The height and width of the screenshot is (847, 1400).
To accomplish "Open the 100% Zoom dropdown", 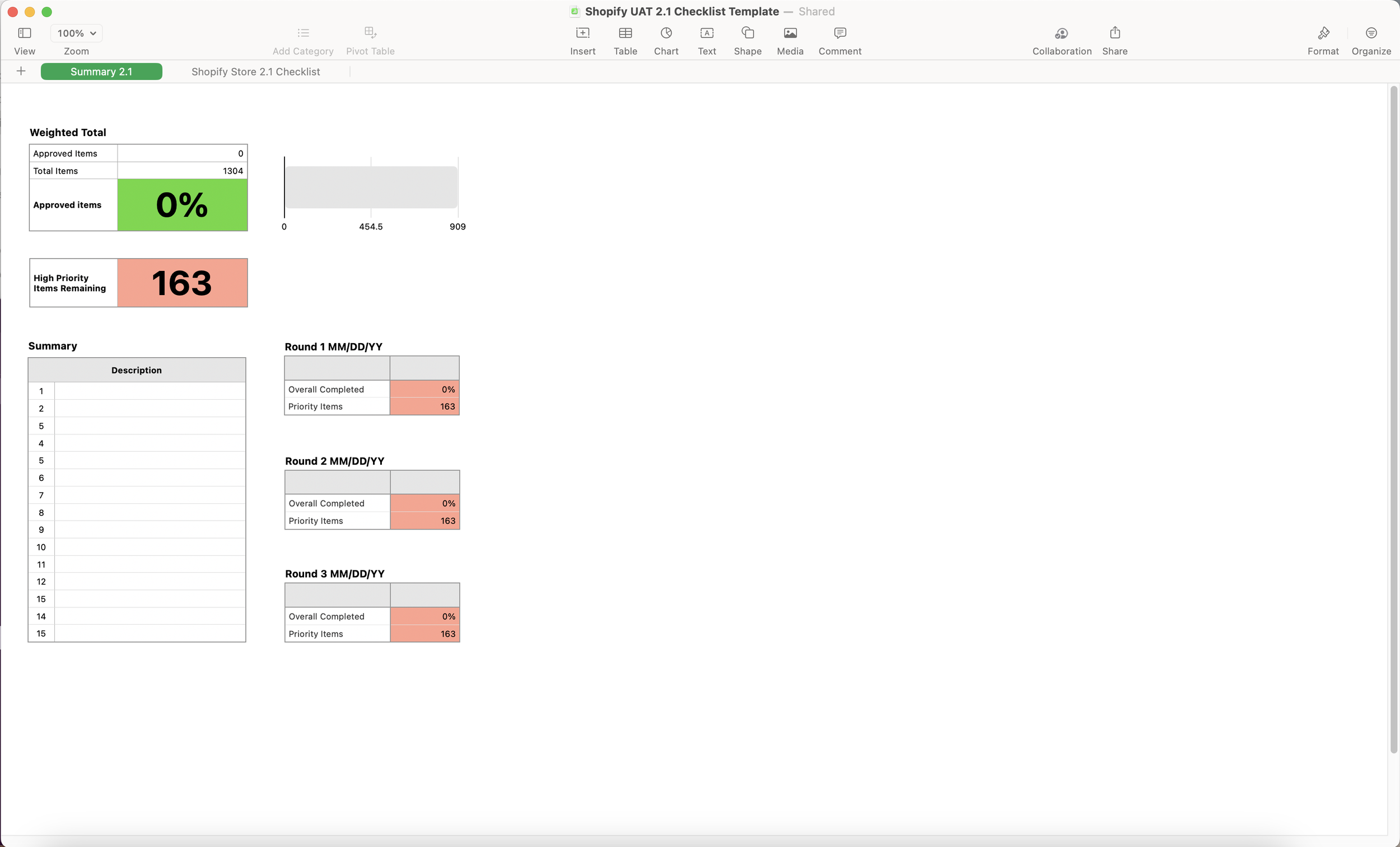I will (x=77, y=33).
